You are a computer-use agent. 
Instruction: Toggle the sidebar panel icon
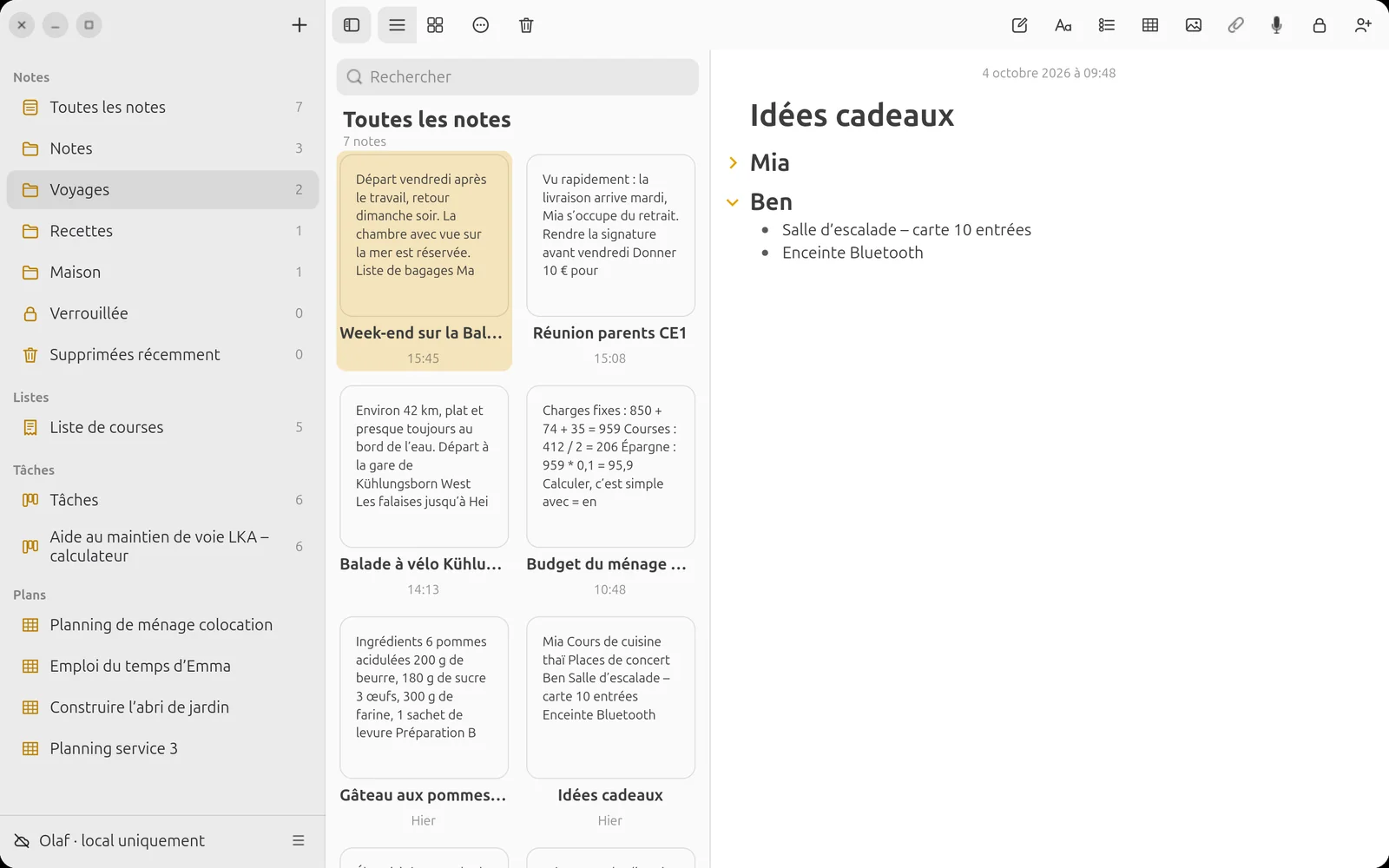coord(352,25)
